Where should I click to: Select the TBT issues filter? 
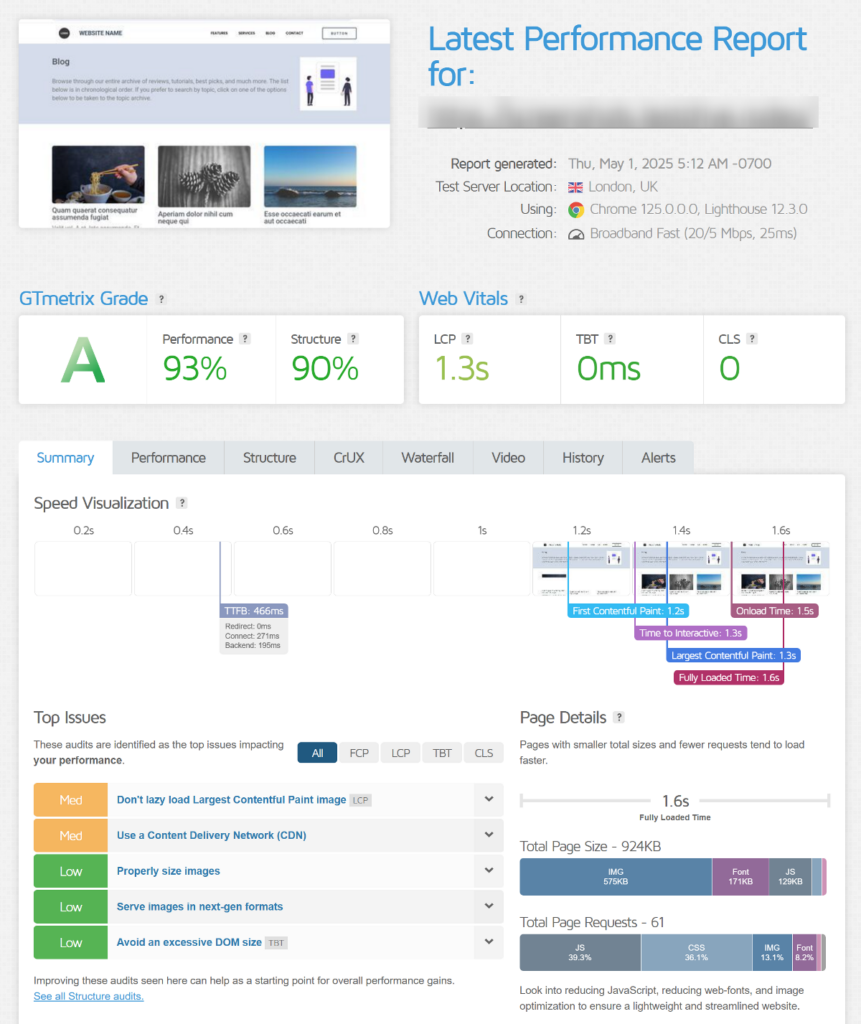(x=441, y=752)
